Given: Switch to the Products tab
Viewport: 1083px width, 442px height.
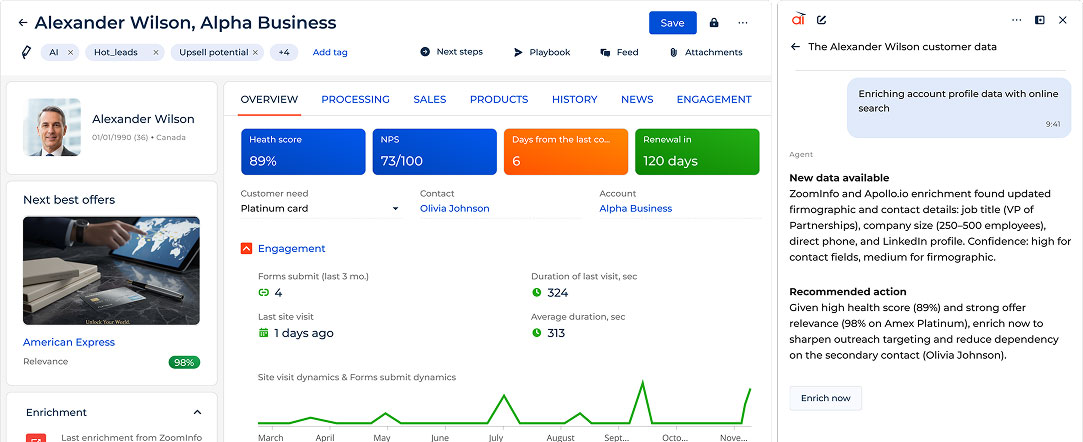Looking at the screenshot, I should [x=499, y=99].
